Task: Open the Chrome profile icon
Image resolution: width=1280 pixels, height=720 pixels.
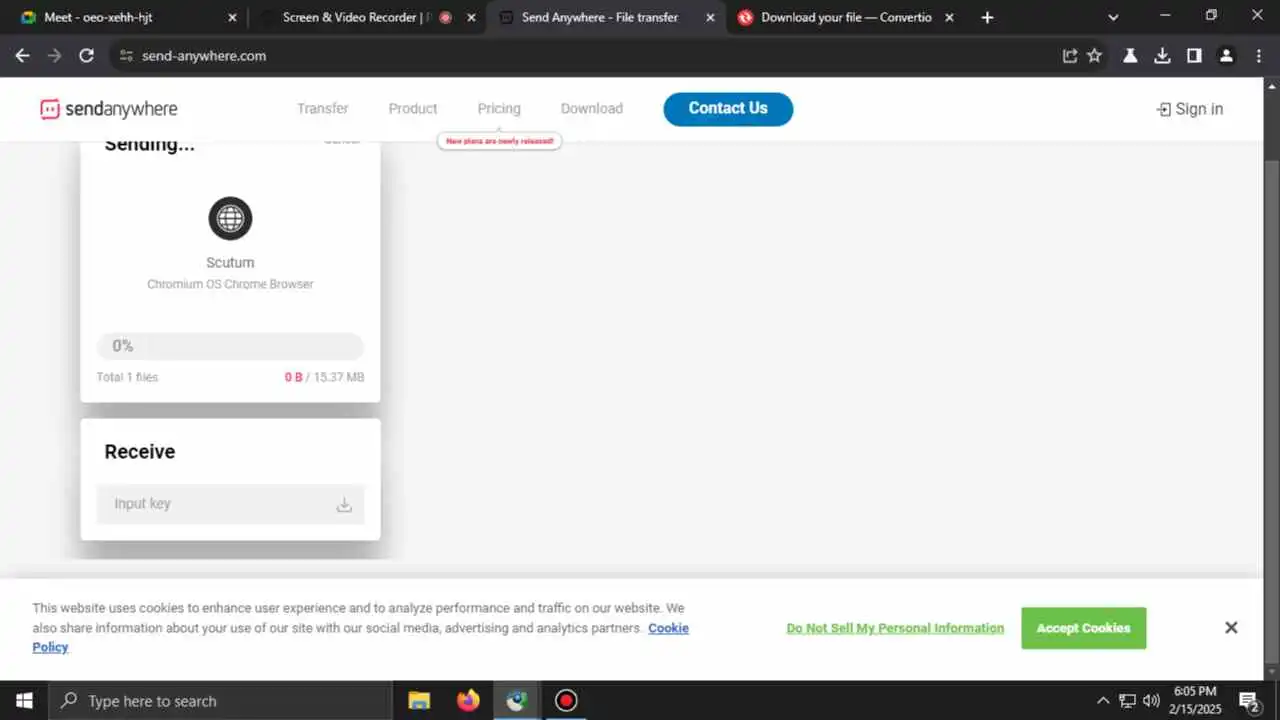Action: click(x=1226, y=56)
